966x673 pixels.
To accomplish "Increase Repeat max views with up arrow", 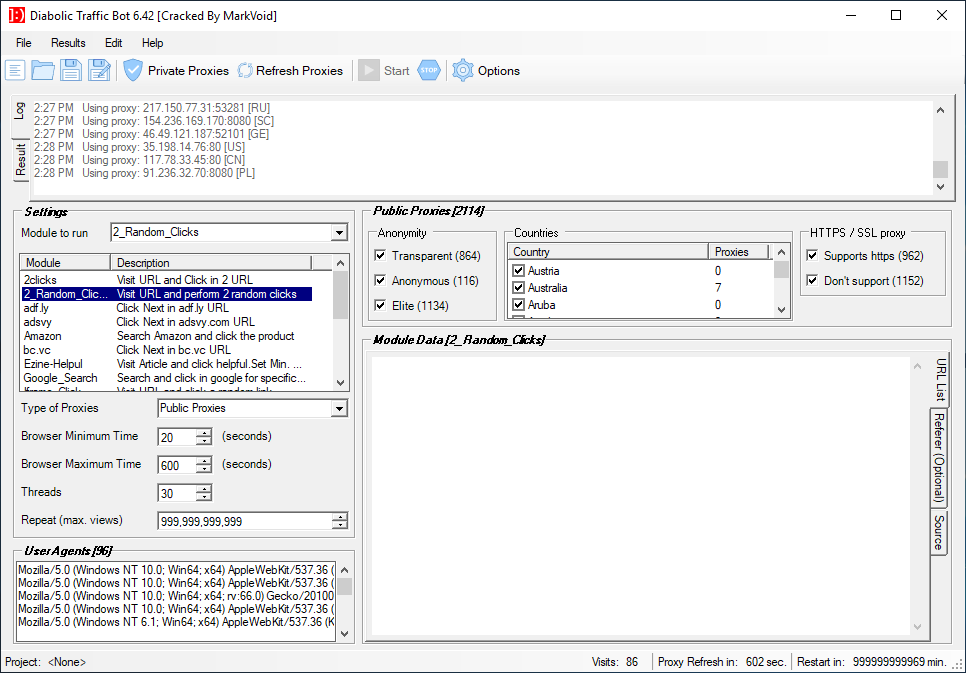I will point(339,517).
